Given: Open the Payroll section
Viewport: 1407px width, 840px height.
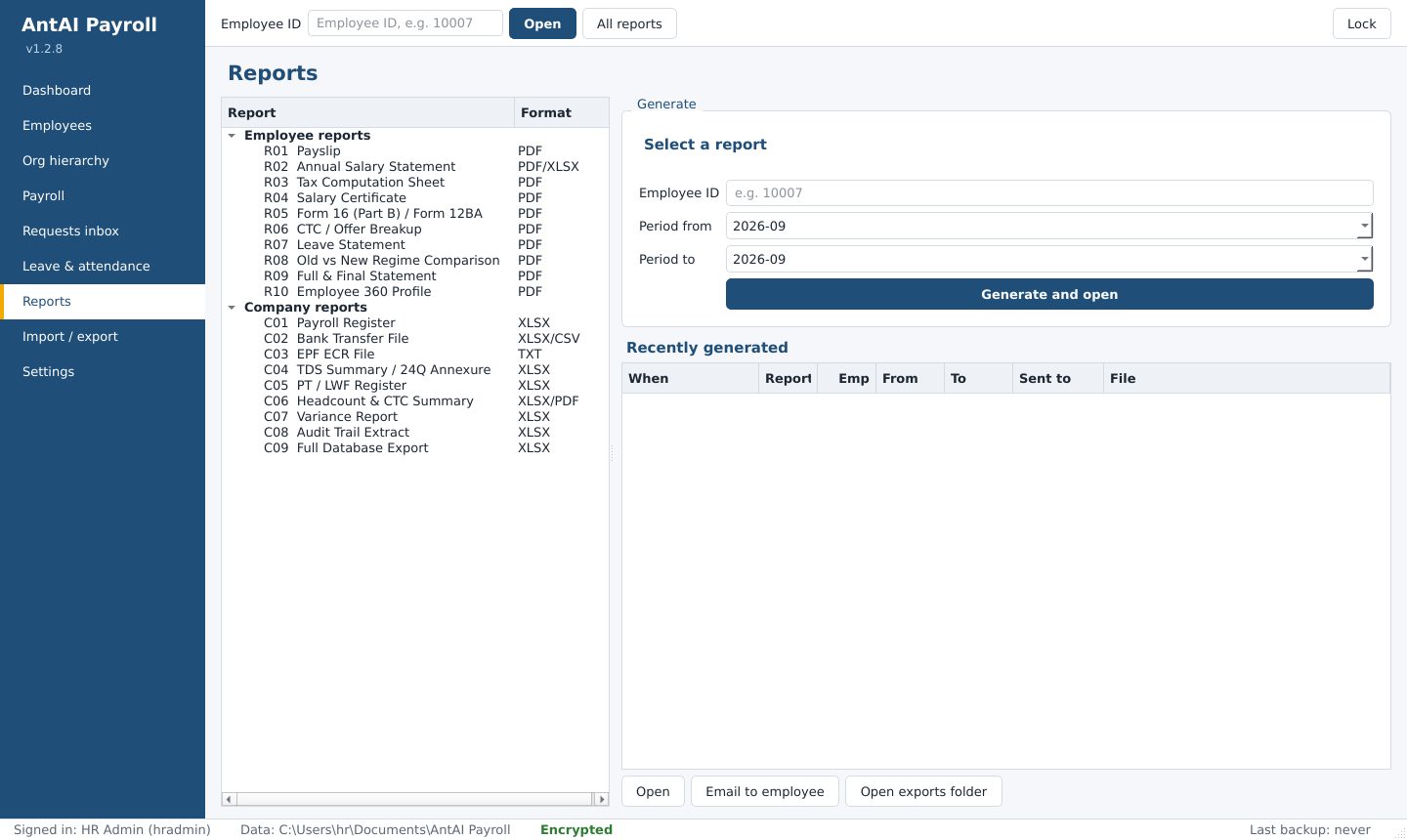Looking at the screenshot, I should (103, 195).
